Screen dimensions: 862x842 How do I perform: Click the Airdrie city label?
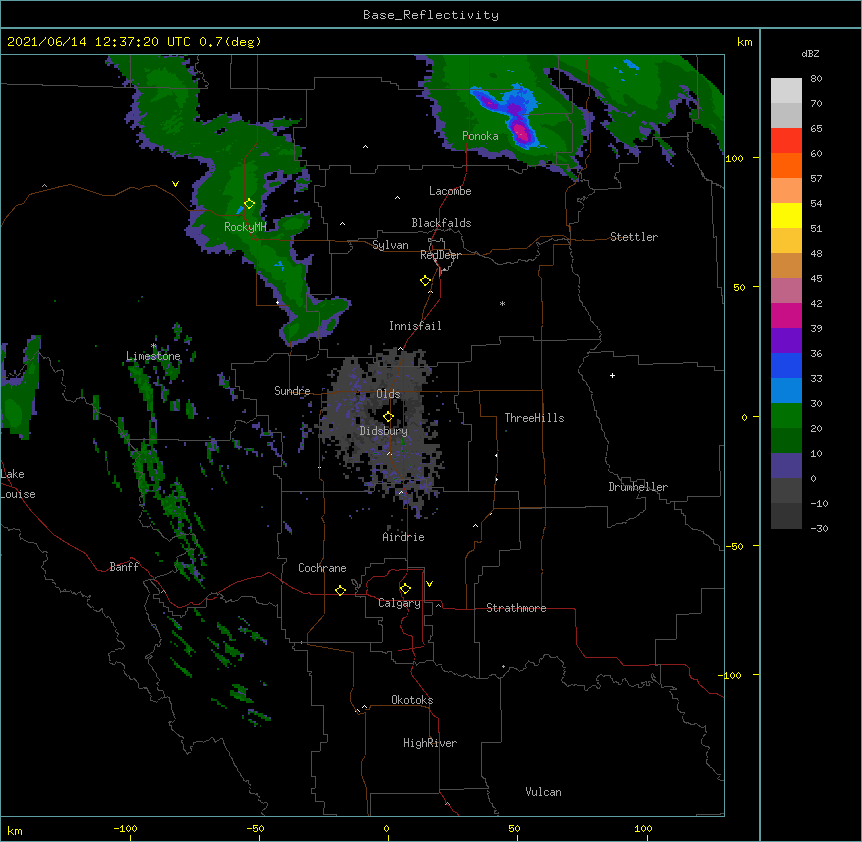pos(404,537)
